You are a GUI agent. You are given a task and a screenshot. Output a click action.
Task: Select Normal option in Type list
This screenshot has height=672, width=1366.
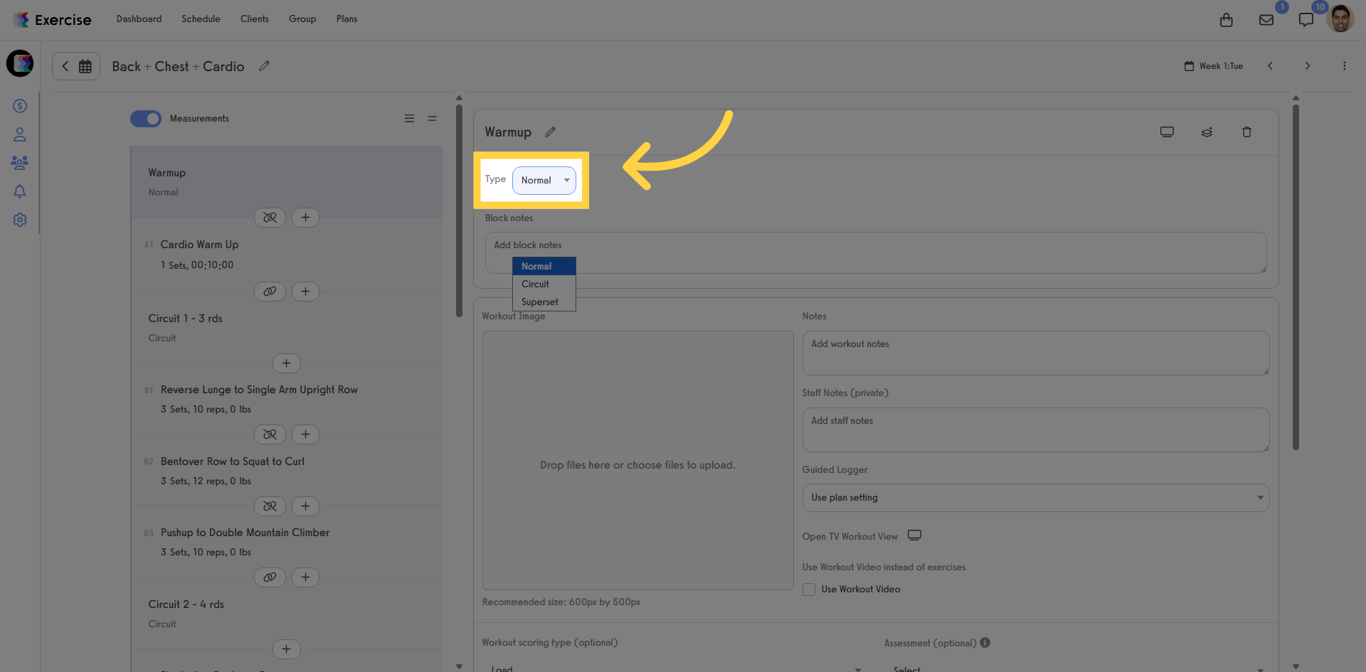[544, 266]
